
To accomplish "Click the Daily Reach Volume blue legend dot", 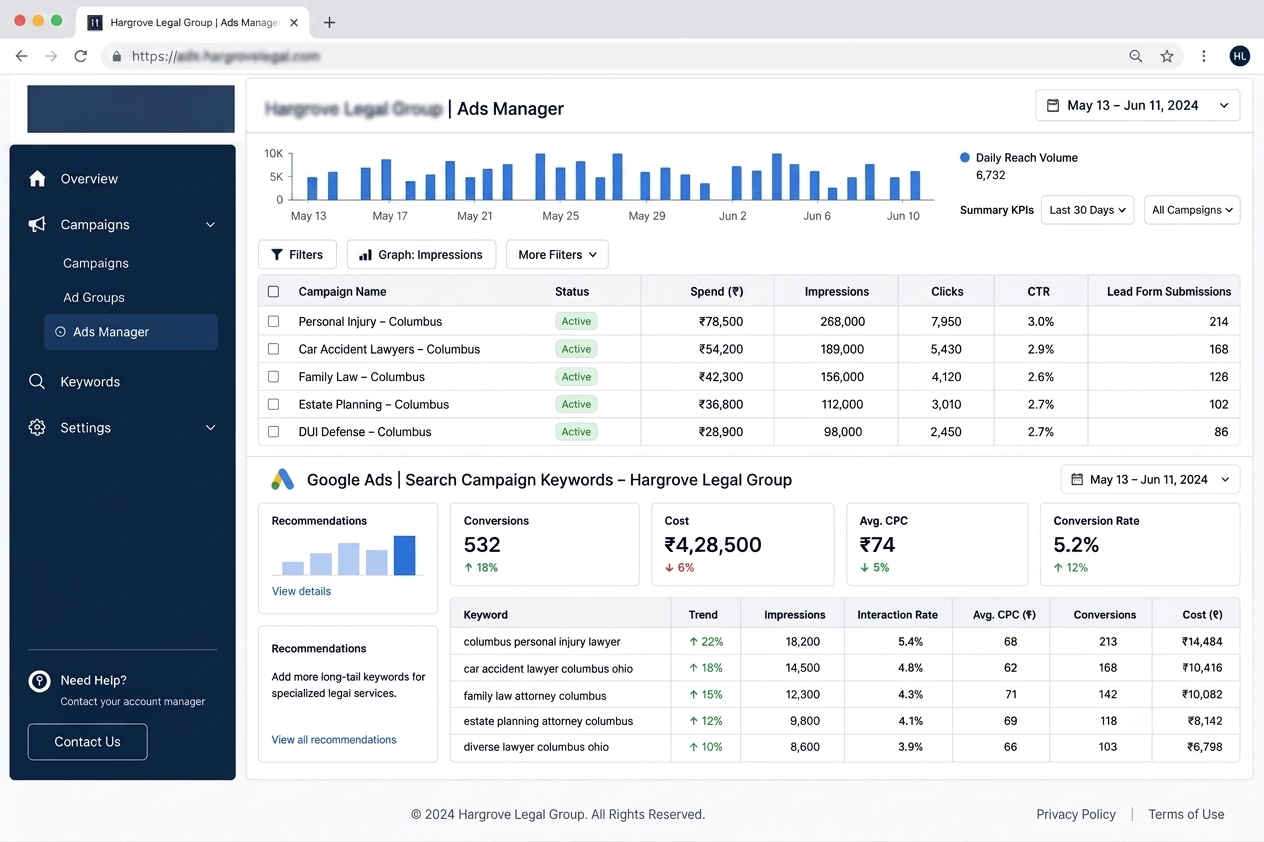I will pos(965,158).
